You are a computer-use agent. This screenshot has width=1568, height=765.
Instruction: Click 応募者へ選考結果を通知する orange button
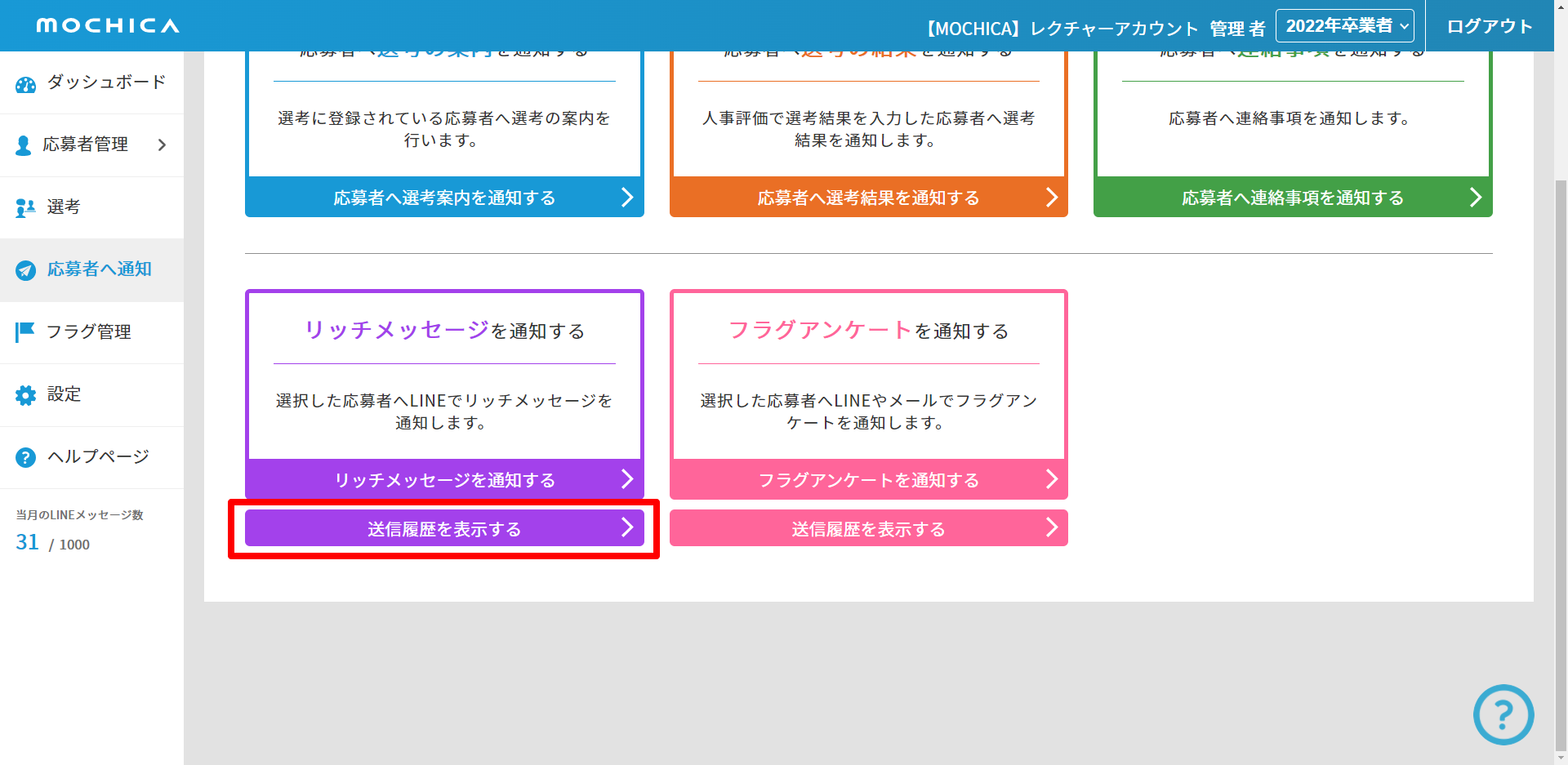[x=868, y=198]
